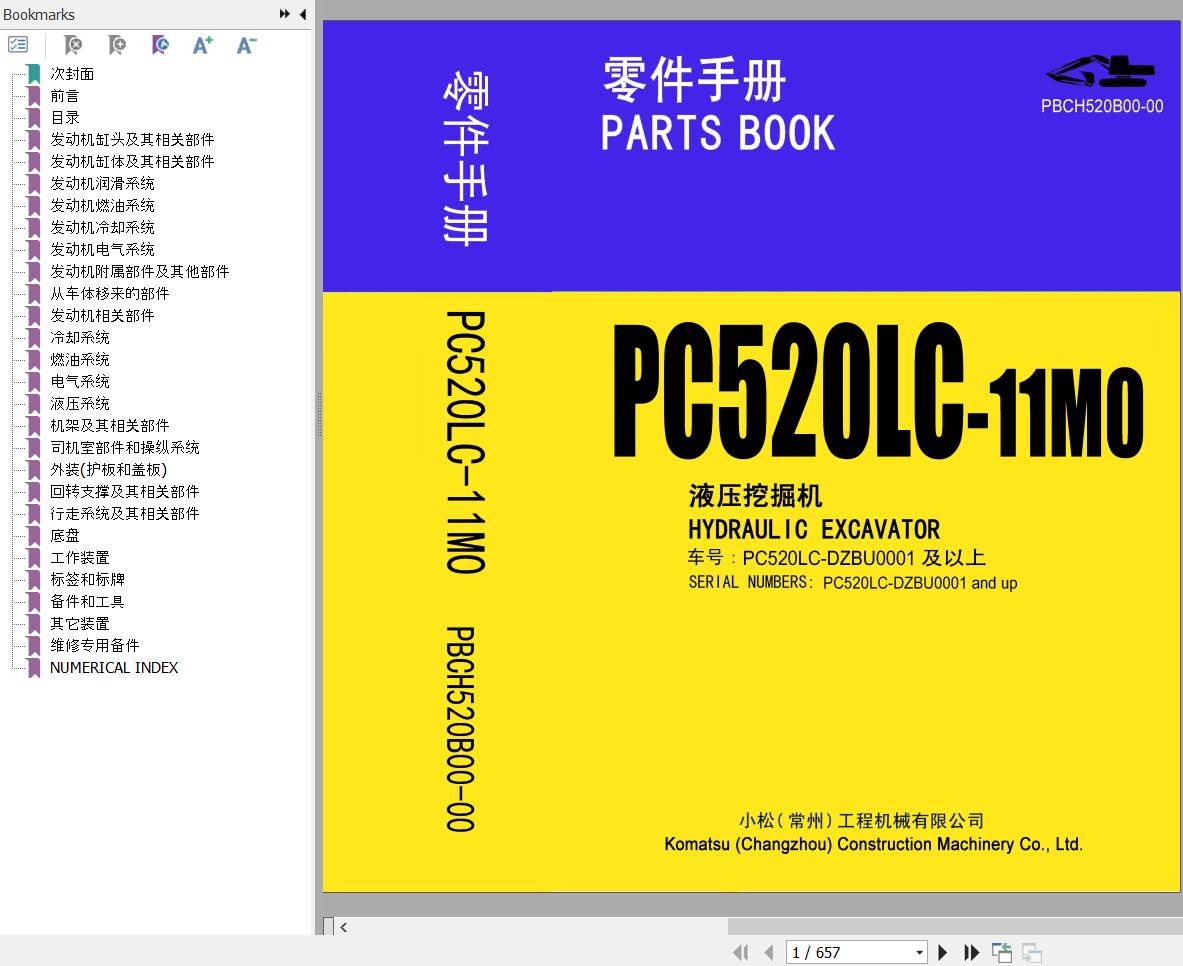The height and width of the screenshot is (966, 1183).
Task: Open the bookmark options checklist icon
Action: [x=17, y=45]
